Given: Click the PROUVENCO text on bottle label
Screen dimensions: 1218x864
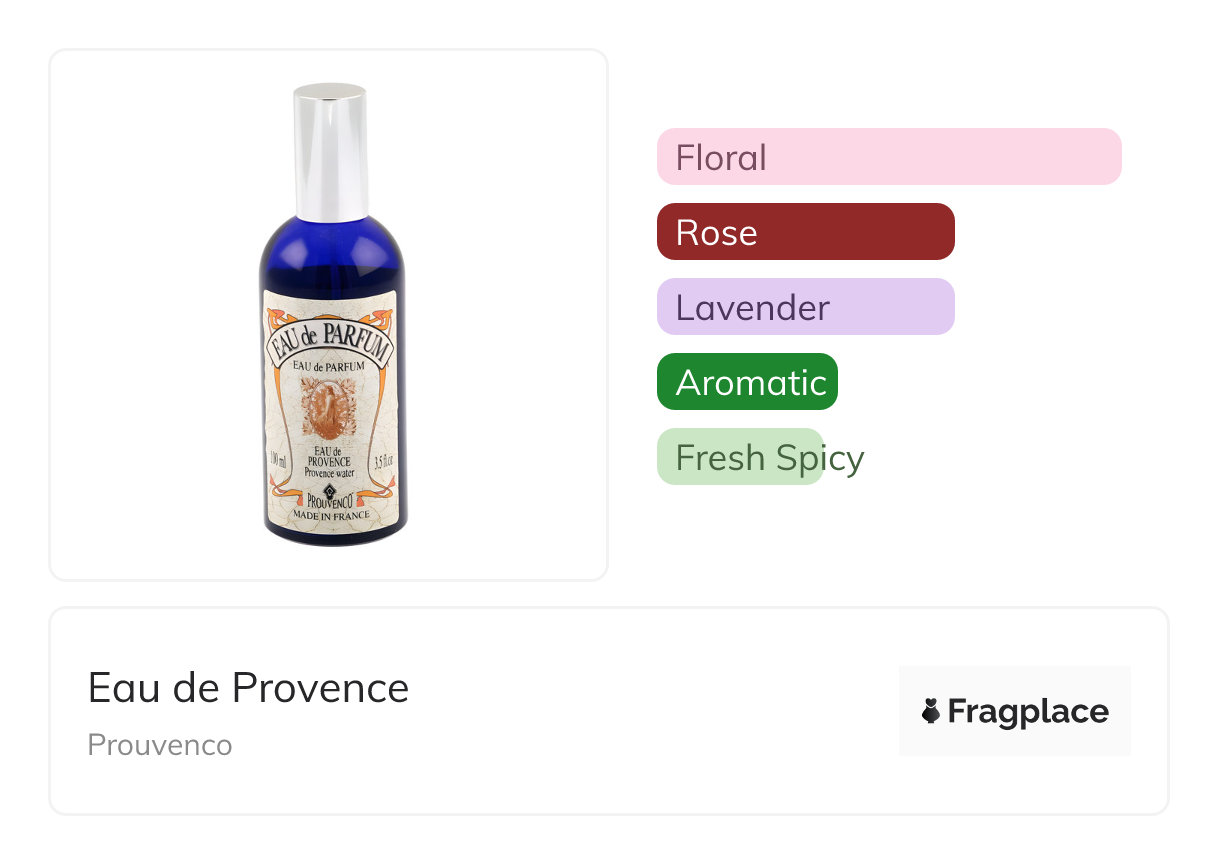Looking at the screenshot, I should click(x=331, y=501).
